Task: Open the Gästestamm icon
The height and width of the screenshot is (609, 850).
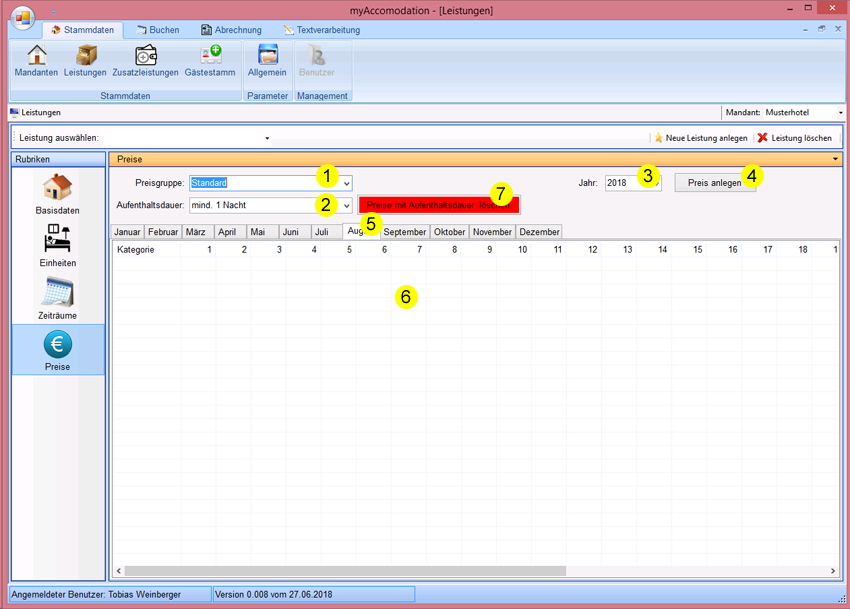Action: point(210,61)
